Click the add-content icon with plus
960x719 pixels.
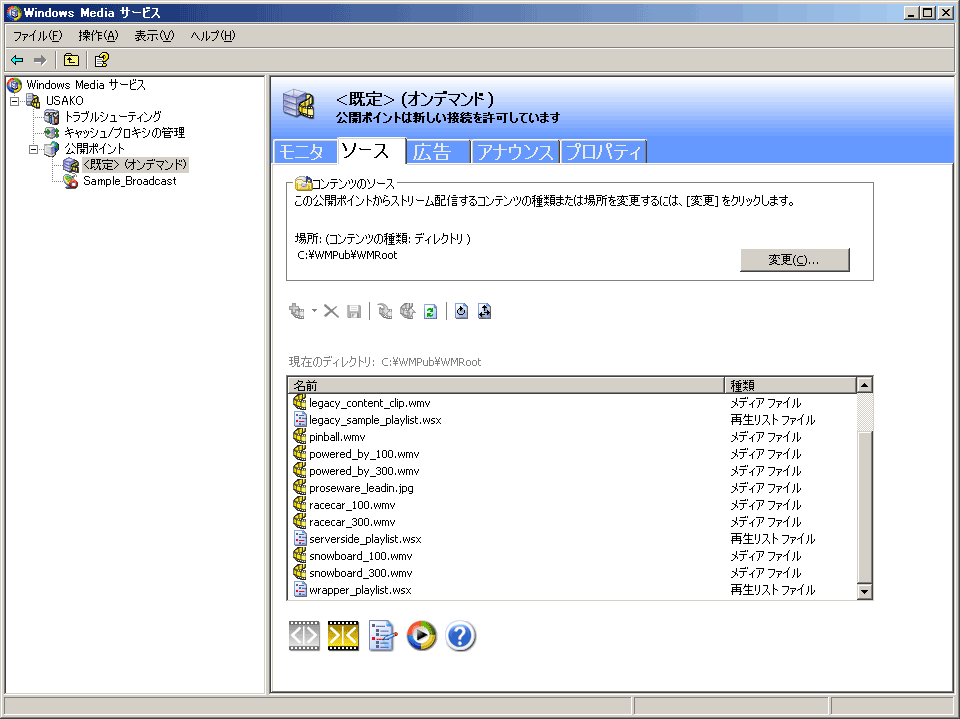pyautogui.click(x=297, y=311)
